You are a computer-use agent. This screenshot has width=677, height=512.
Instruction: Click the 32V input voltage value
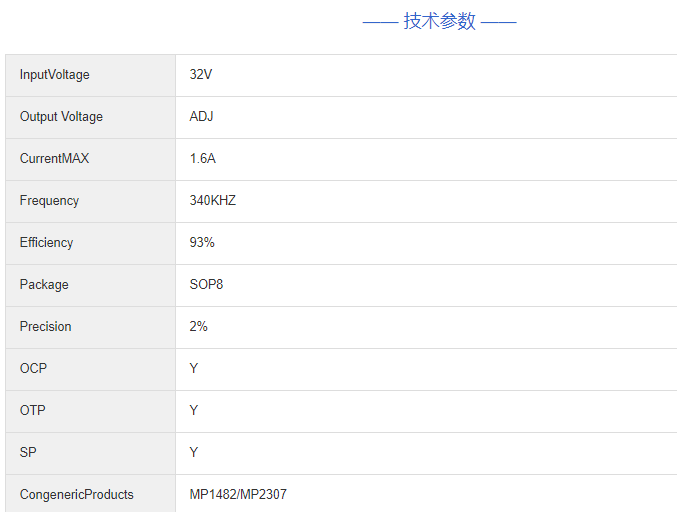click(201, 75)
